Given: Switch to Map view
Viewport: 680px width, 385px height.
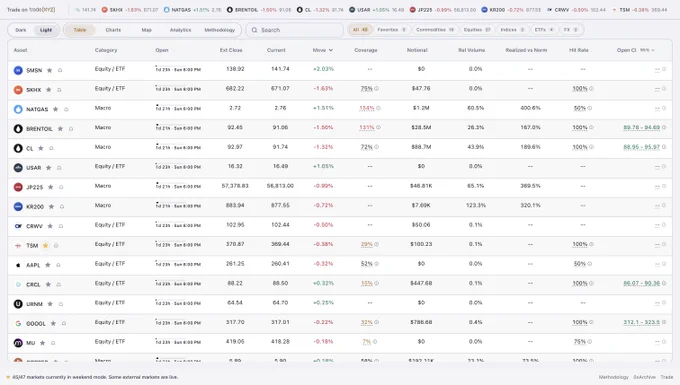Looking at the screenshot, I should click(147, 30).
